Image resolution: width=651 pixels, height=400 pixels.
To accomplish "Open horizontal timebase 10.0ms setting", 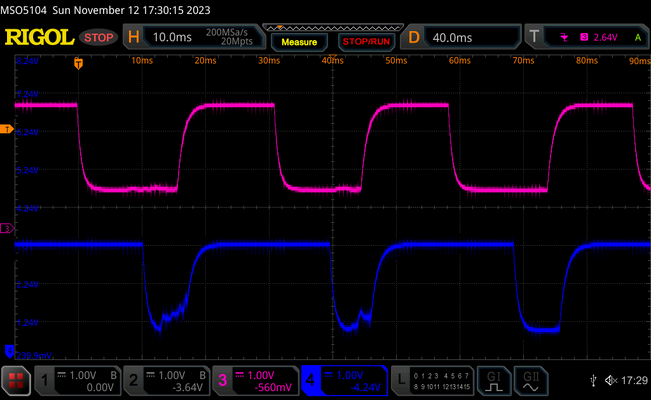I will tap(172, 37).
